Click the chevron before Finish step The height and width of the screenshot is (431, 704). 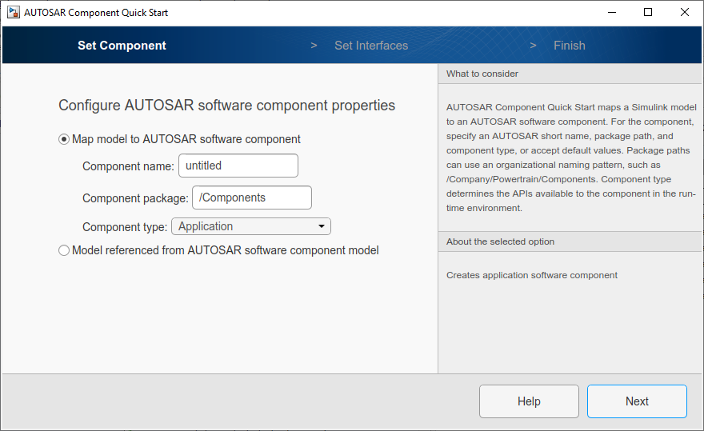534,46
